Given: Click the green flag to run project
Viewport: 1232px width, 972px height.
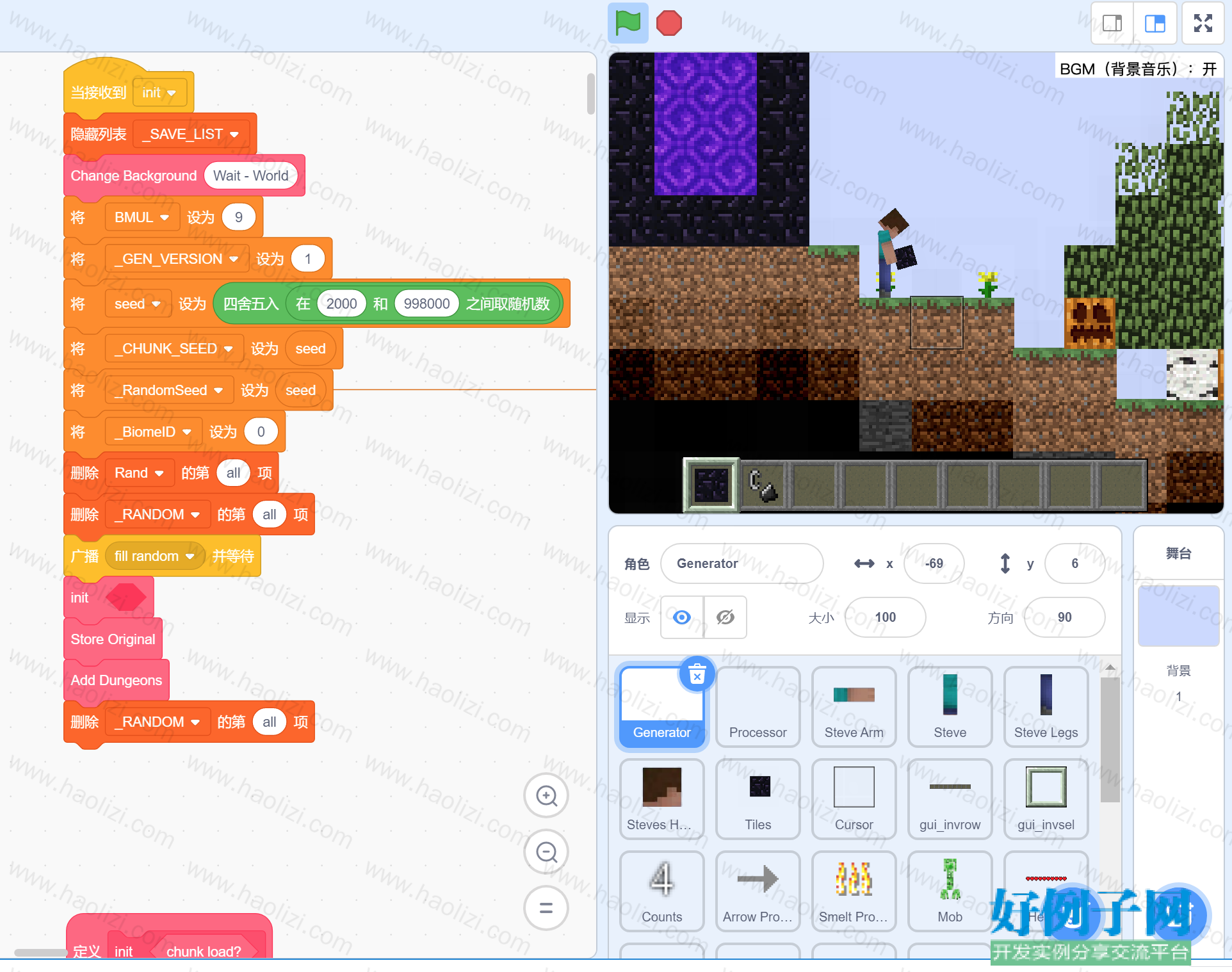Looking at the screenshot, I should 628,23.
